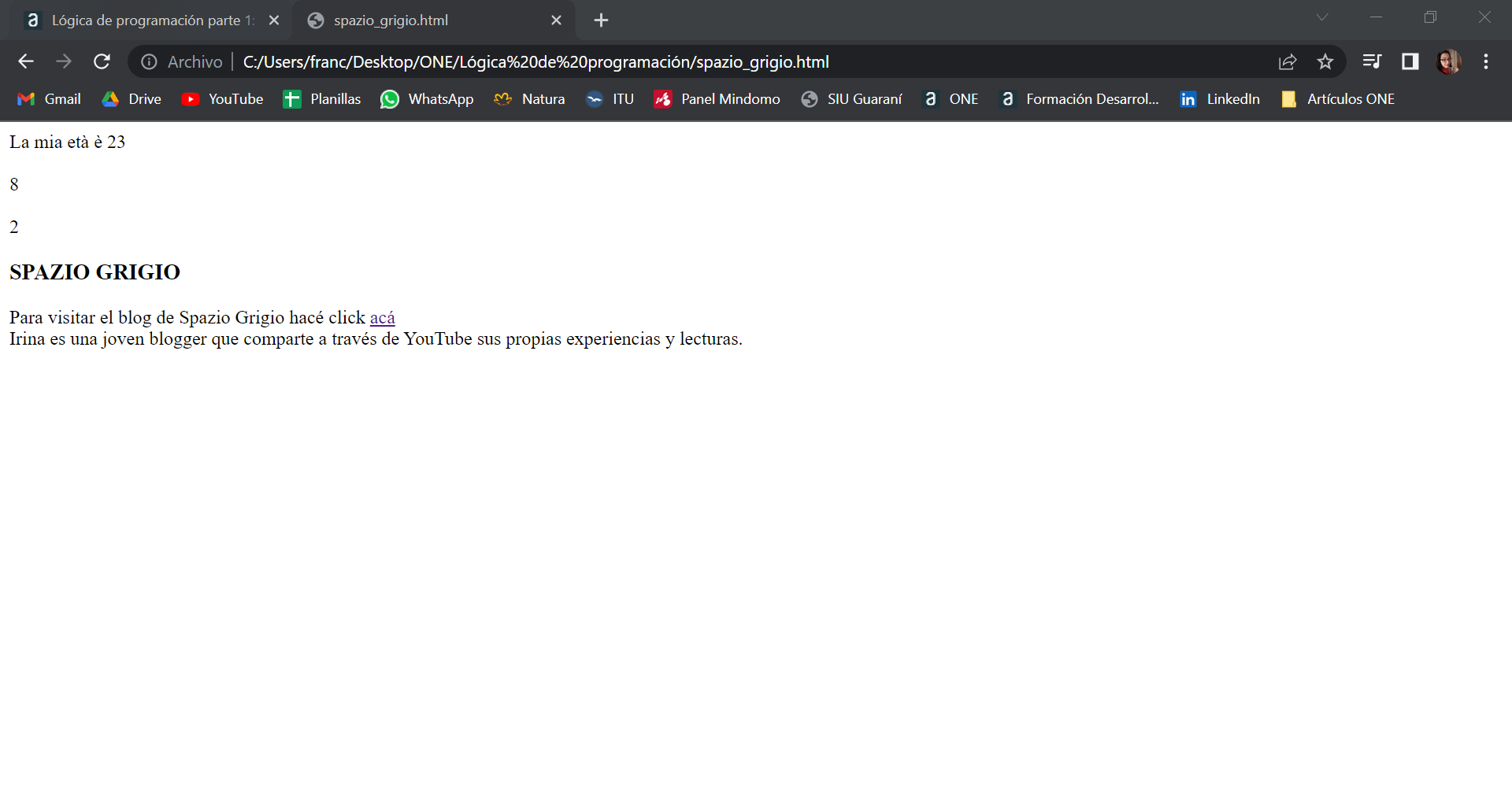This screenshot has width=1512, height=802.
Task: Open the ONE bookmark
Action: 951,99
